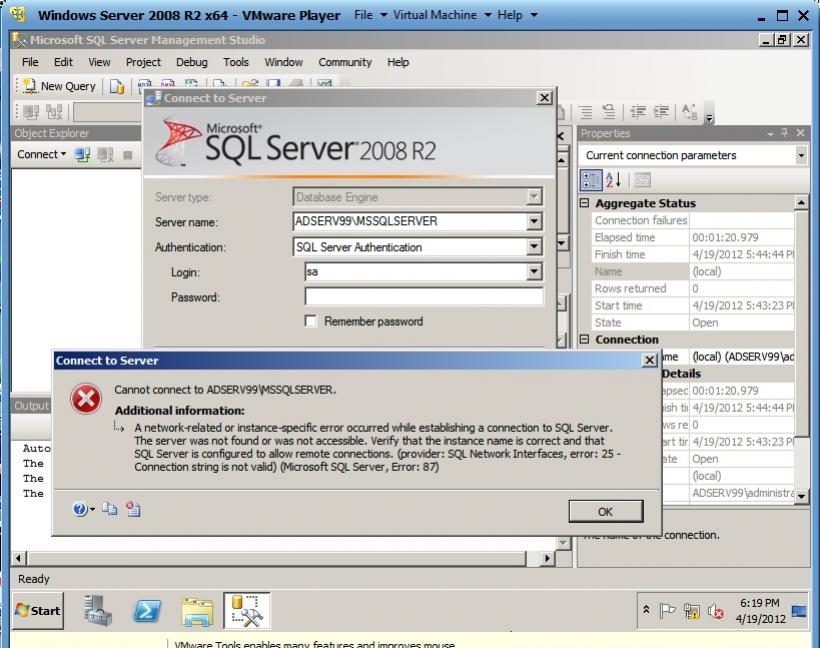Click the Windows Start button
Viewport: 820px width, 648px height.
click(x=38, y=610)
